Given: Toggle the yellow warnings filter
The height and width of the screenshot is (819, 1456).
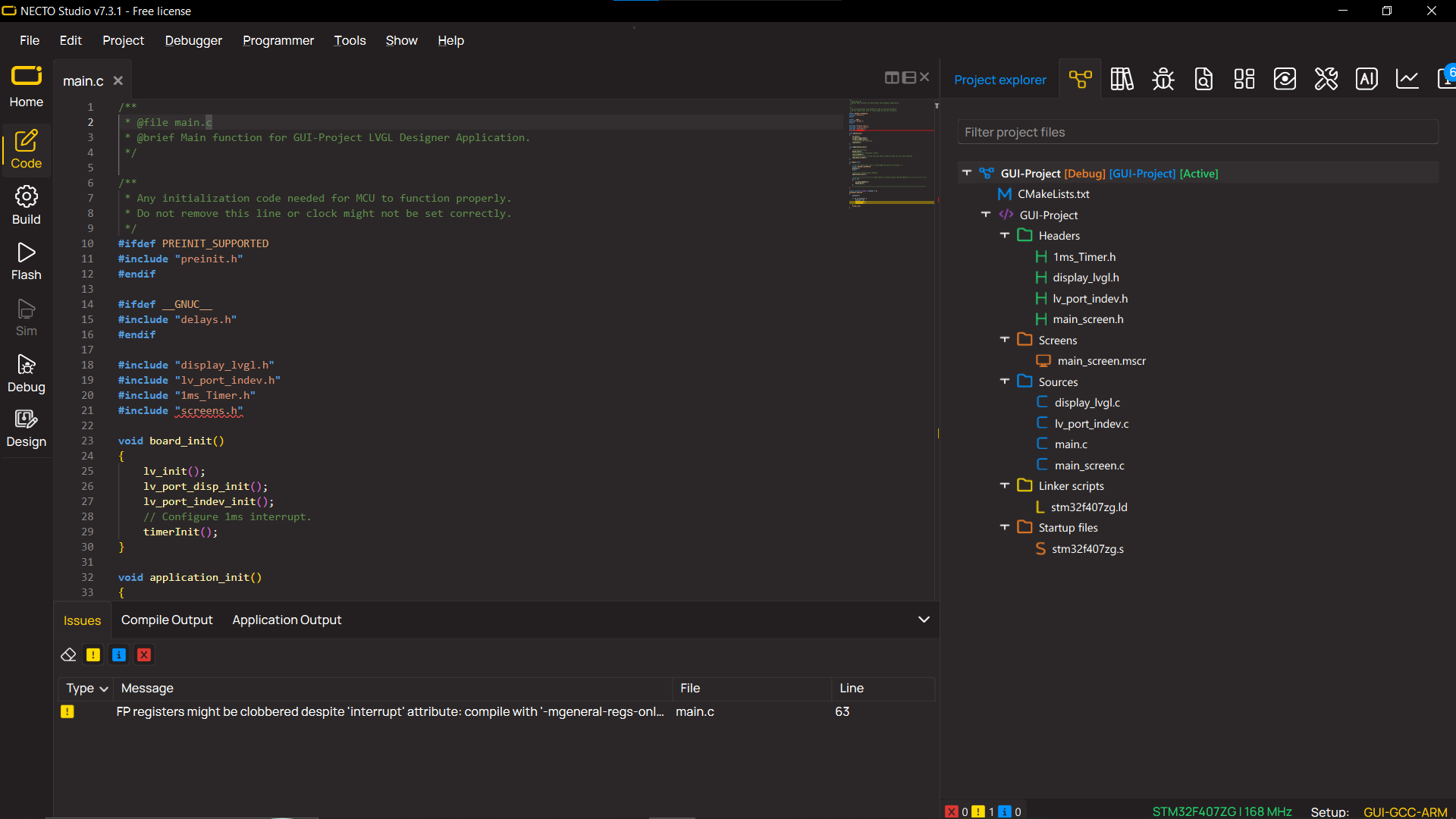Looking at the screenshot, I should [93, 654].
